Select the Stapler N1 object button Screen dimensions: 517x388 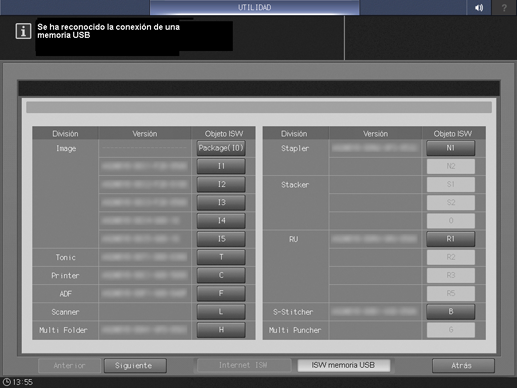coord(451,148)
